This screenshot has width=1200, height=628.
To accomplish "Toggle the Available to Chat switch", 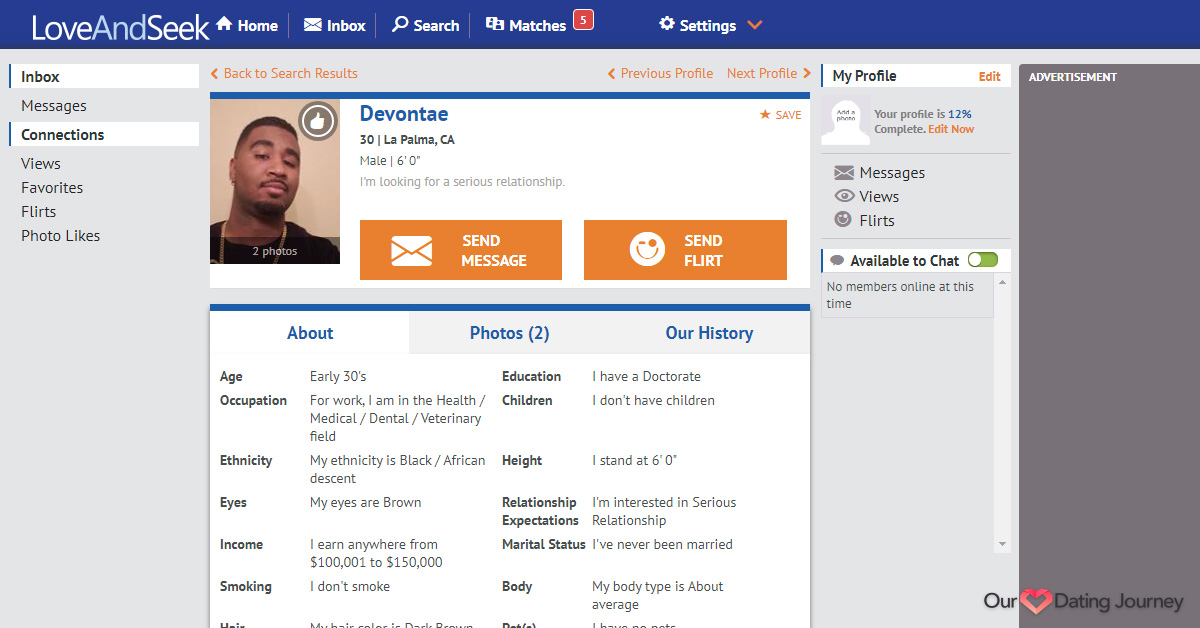I will click(983, 260).
